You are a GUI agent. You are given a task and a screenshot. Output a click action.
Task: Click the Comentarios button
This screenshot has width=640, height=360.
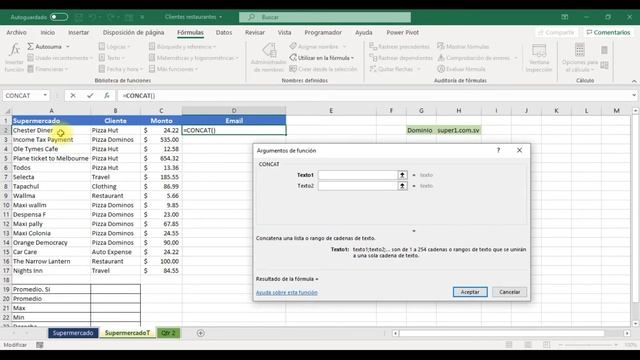pyautogui.click(x=608, y=32)
